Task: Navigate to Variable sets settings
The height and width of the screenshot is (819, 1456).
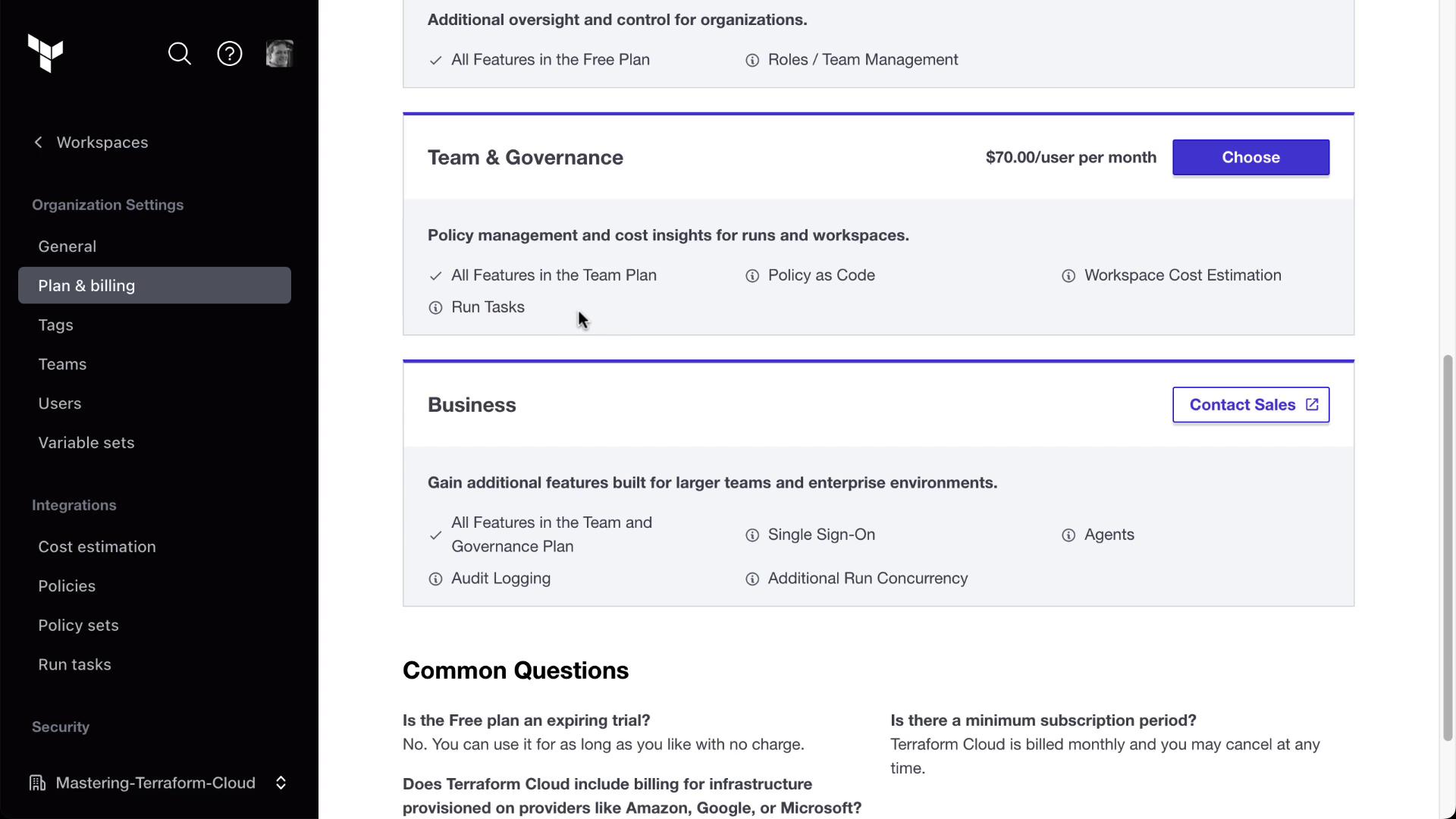Action: tap(86, 443)
